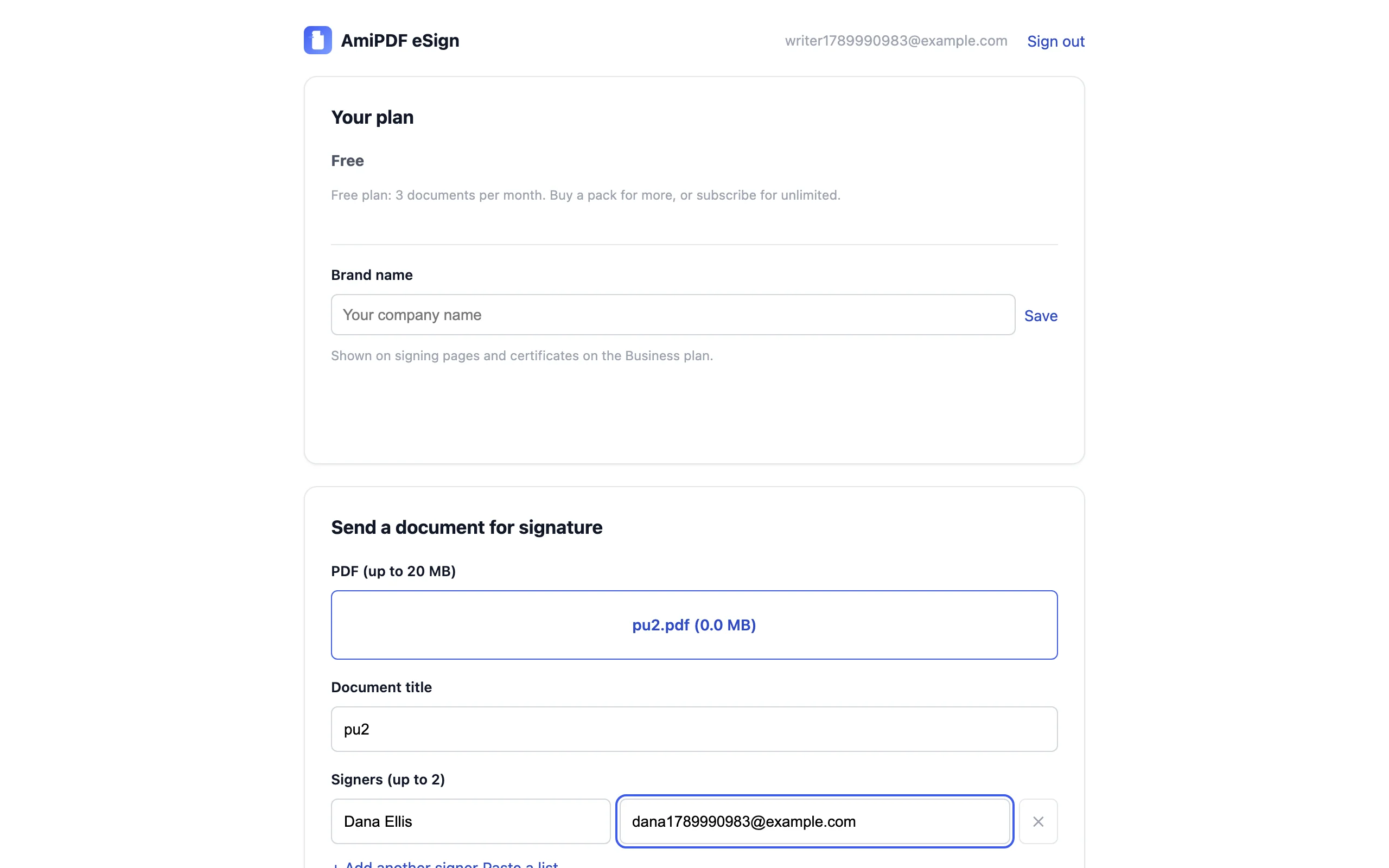Image resolution: width=1389 pixels, height=868 pixels.
Task: Click the Free plan documents-per-month description
Action: (x=585, y=195)
